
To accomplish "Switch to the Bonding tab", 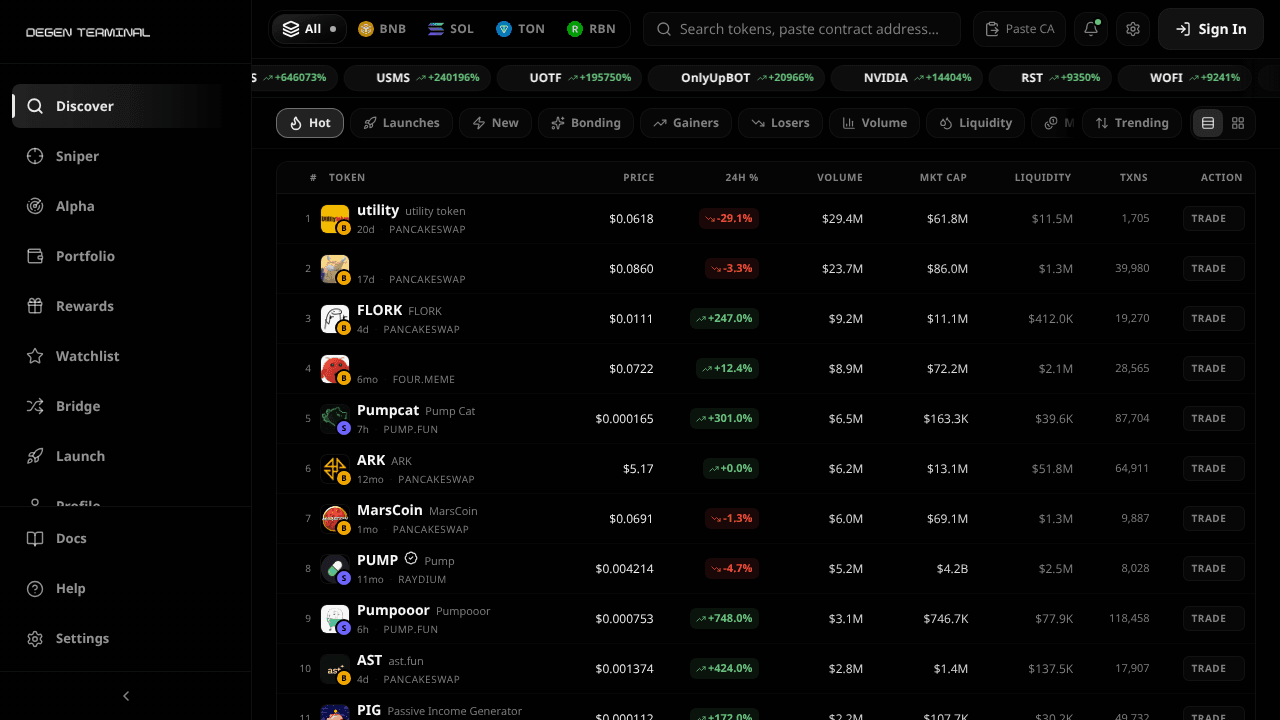I will click(586, 123).
